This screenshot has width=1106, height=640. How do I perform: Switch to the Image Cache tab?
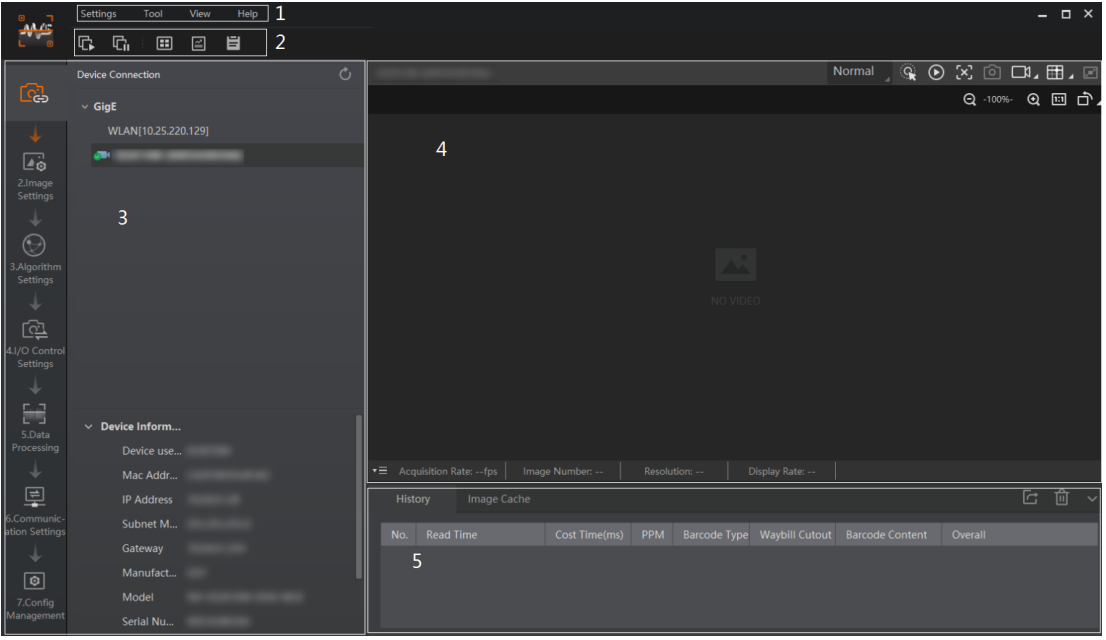(x=499, y=499)
